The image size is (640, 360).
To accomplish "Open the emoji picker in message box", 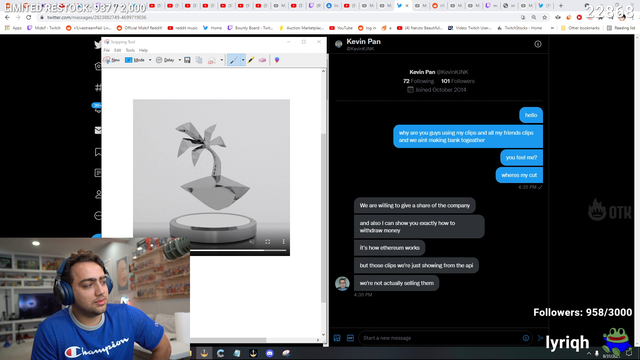I will coord(526,338).
